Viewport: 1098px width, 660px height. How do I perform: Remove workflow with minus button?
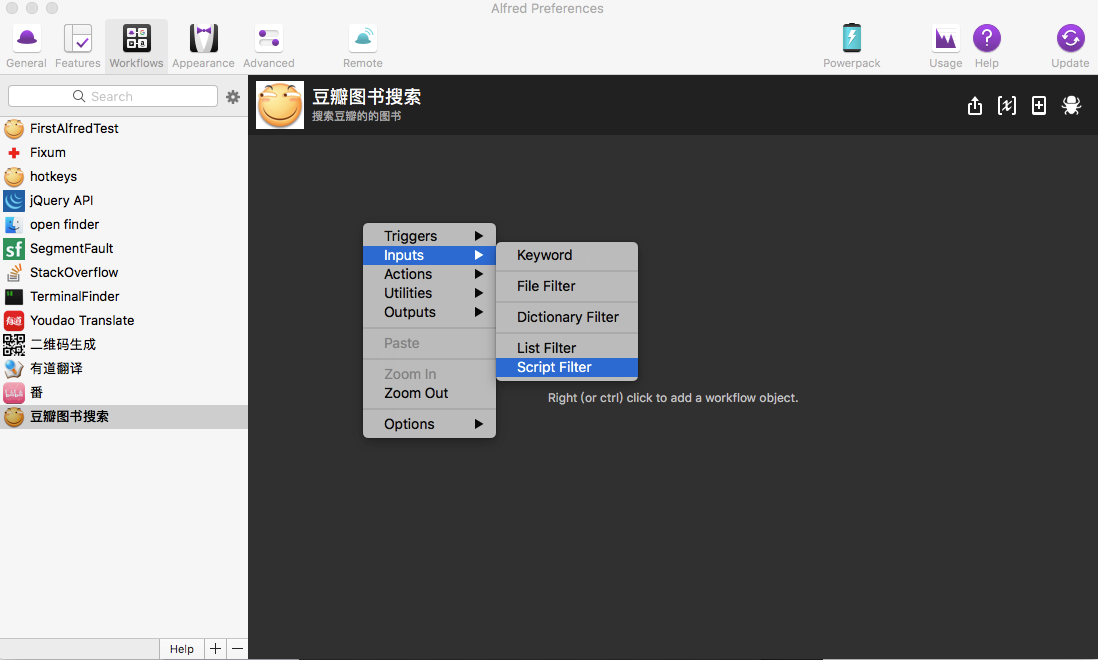click(237, 649)
